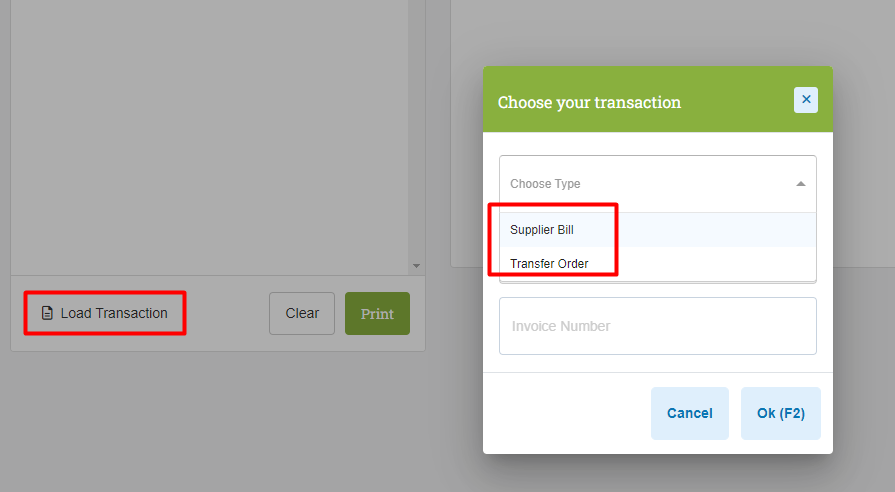Click the Clear button
The height and width of the screenshot is (492, 895).
(x=302, y=313)
